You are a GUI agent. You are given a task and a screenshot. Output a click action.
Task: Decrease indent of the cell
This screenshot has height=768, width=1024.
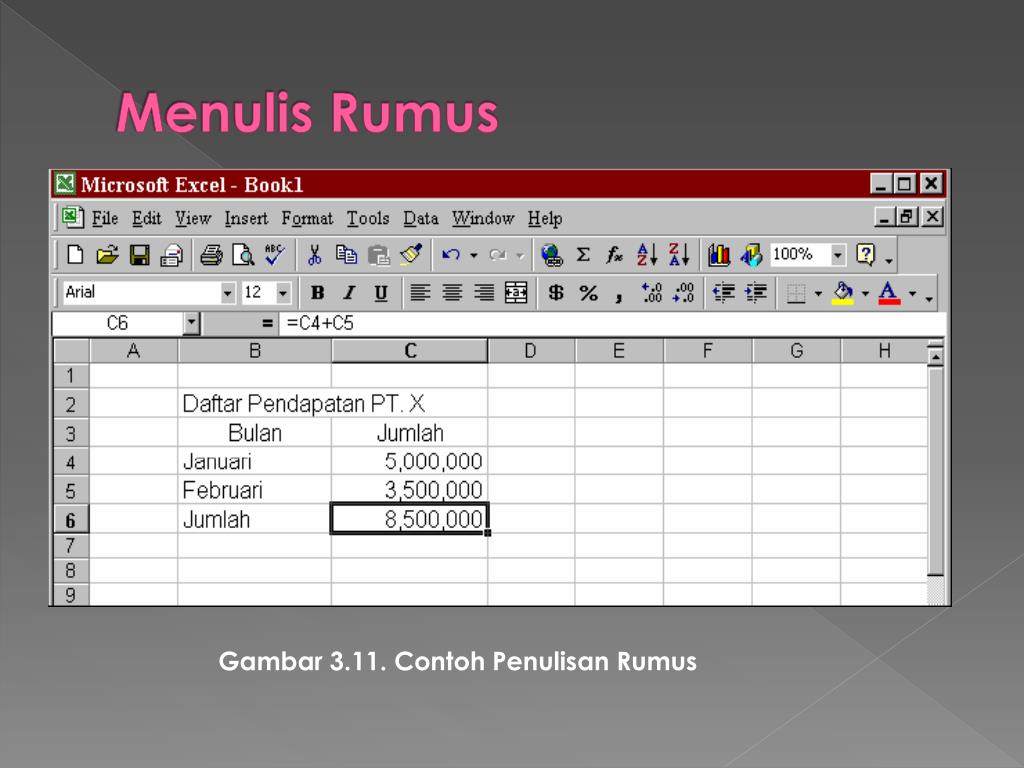pos(724,293)
